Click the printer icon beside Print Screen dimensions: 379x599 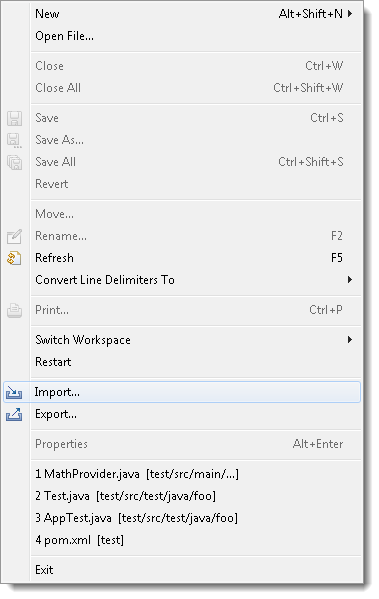(x=14, y=311)
